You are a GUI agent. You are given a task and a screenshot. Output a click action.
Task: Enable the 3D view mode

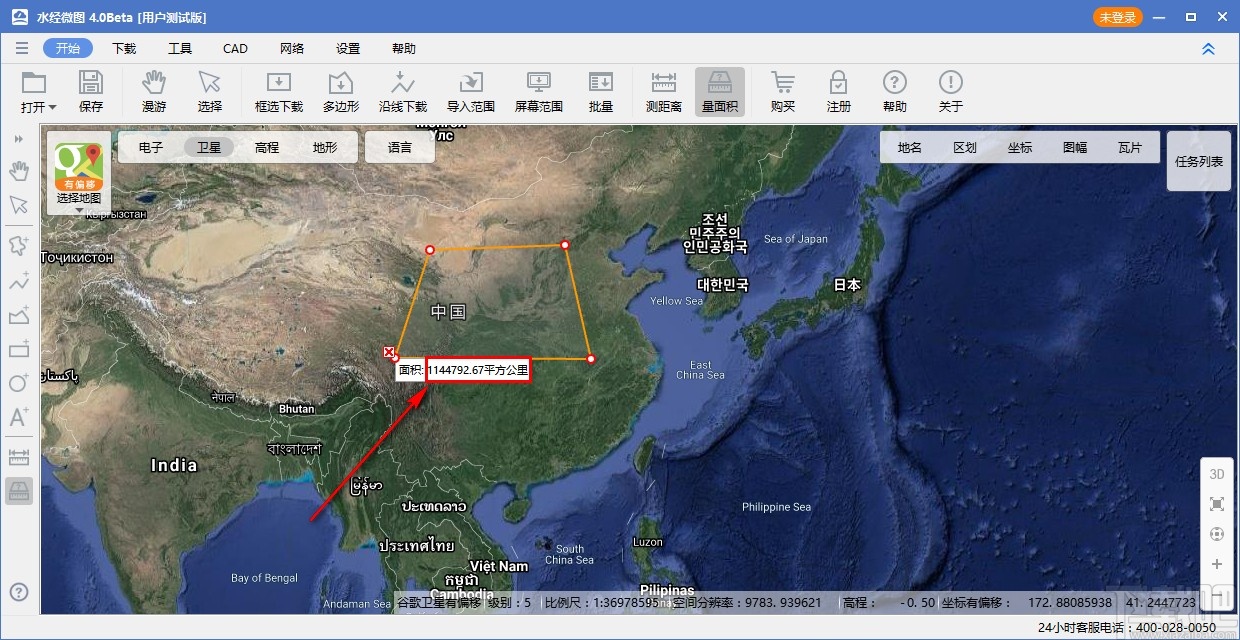1216,474
